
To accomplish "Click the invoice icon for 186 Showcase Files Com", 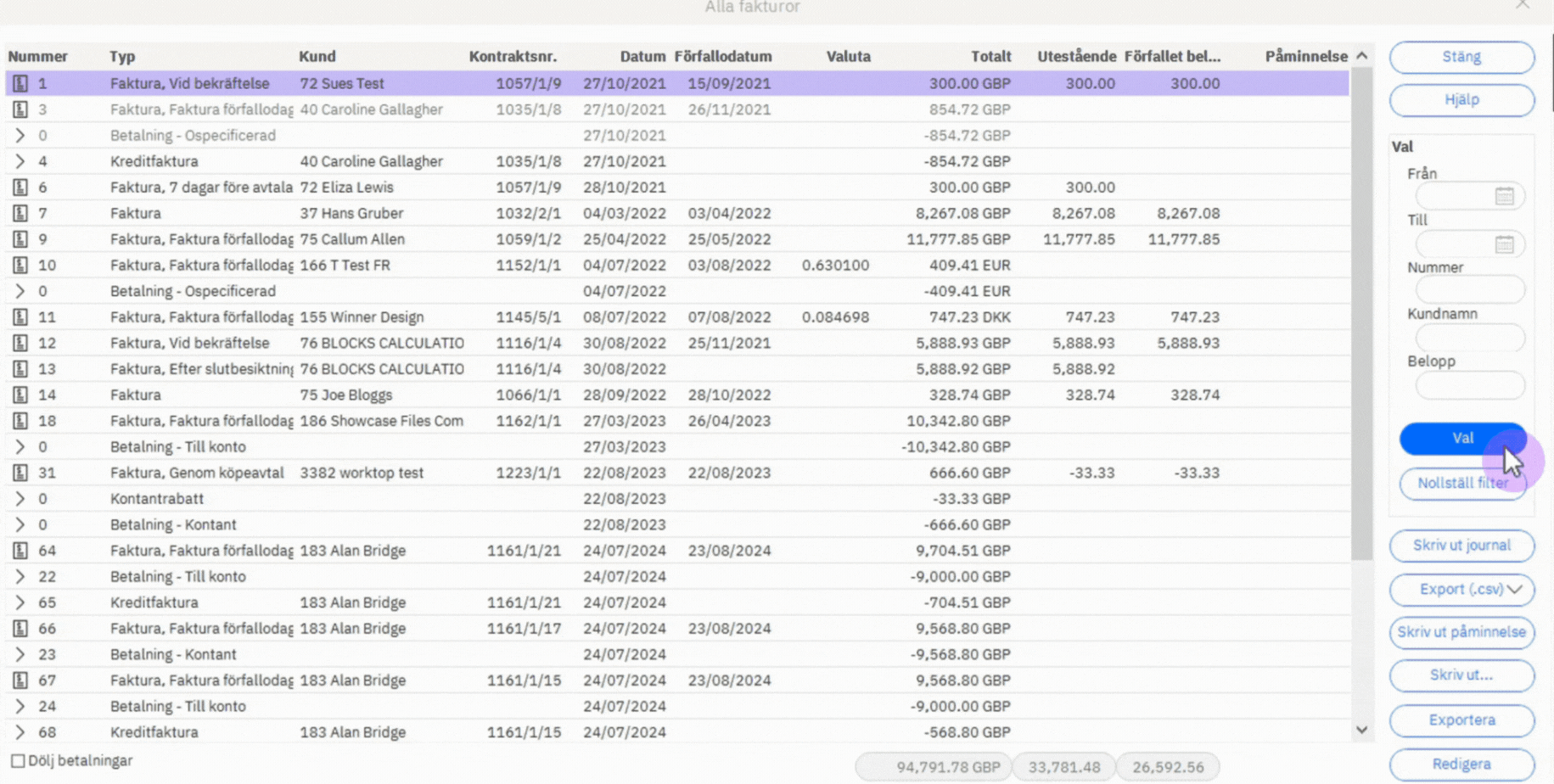I will tap(21, 420).
